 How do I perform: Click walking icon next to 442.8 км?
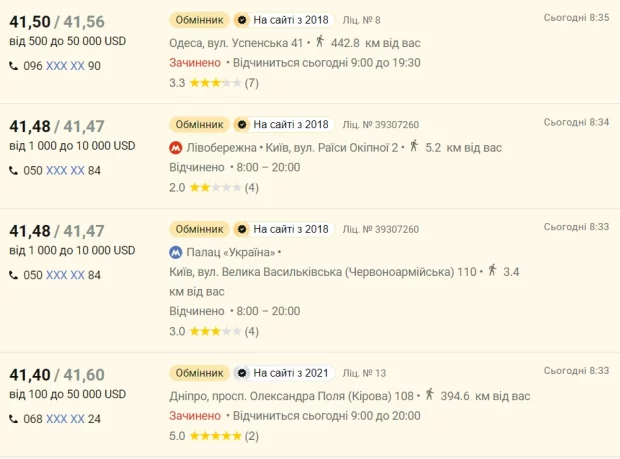(x=320, y=41)
